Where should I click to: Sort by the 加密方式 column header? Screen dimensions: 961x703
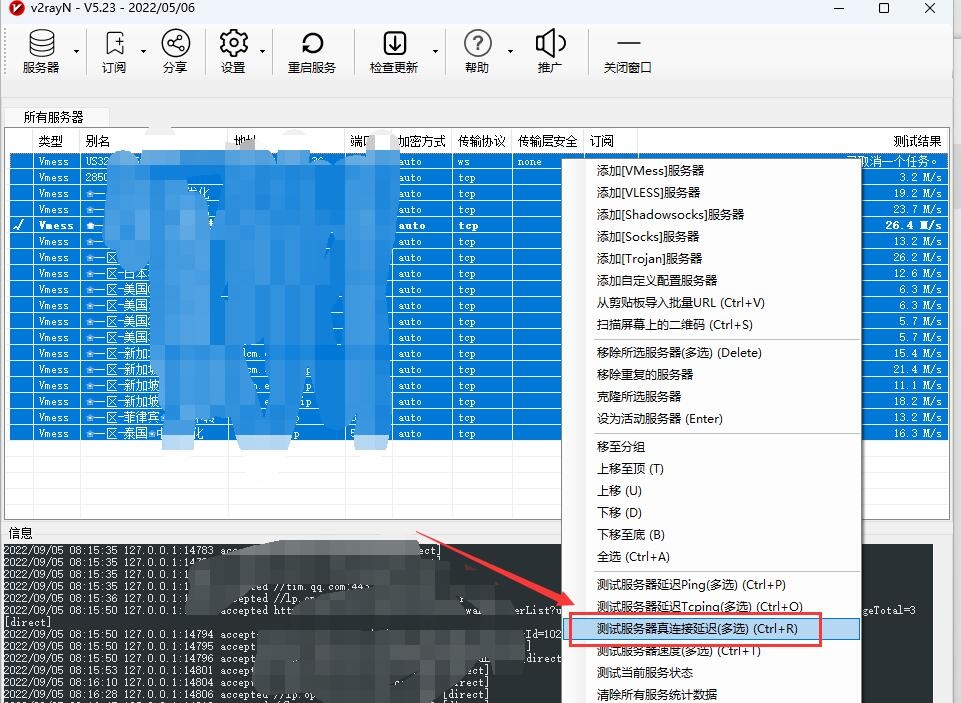(x=421, y=142)
